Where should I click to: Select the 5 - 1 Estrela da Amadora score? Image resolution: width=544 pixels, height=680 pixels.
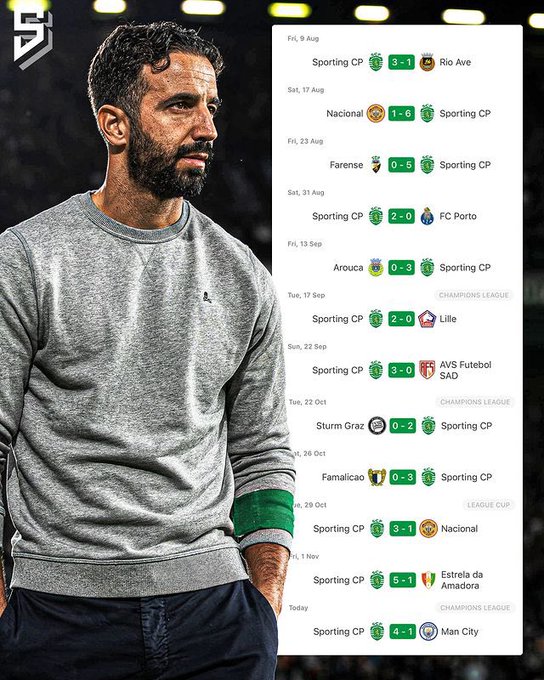tap(403, 580)
